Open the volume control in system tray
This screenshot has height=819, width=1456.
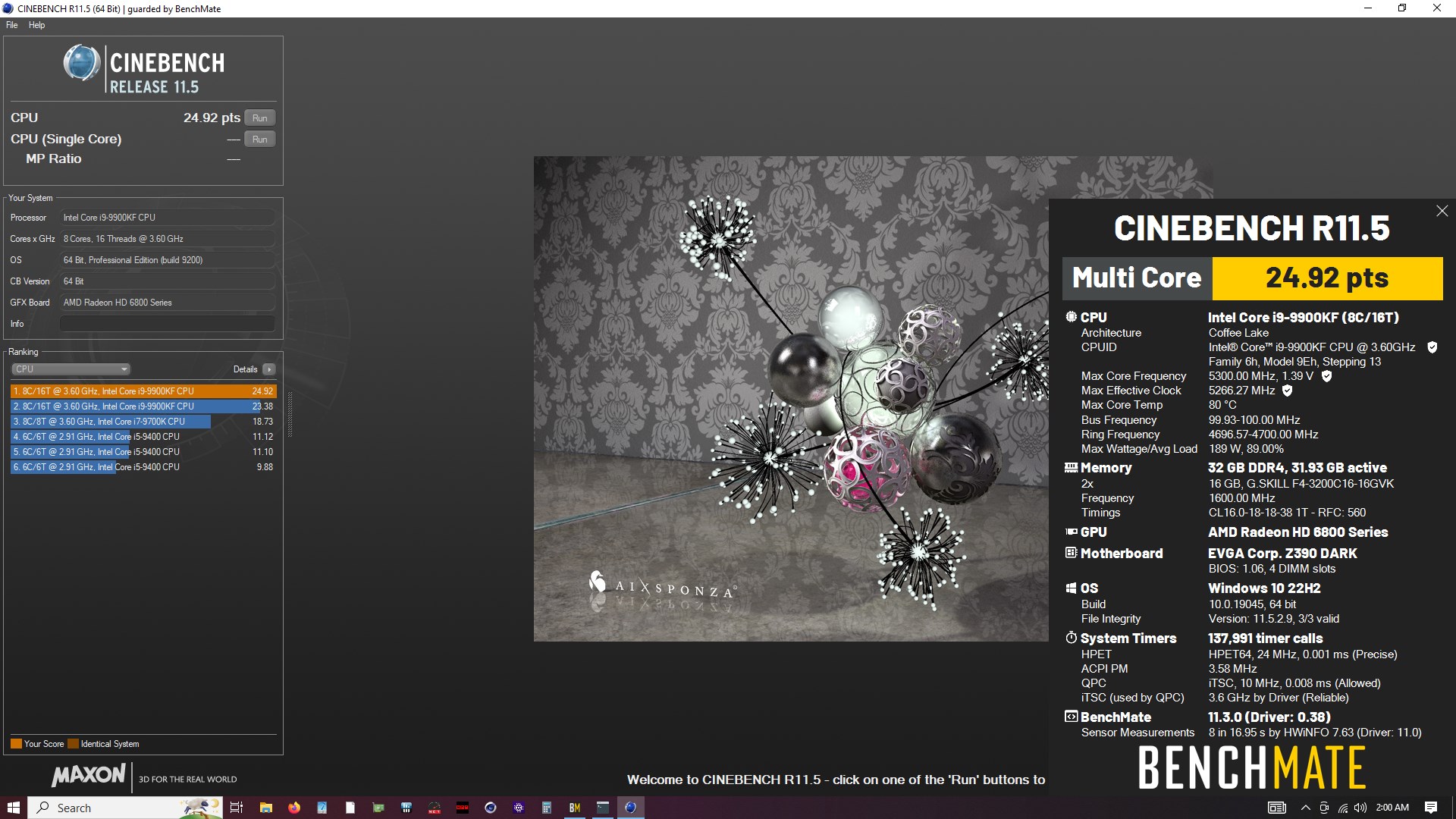[1360, 808]
